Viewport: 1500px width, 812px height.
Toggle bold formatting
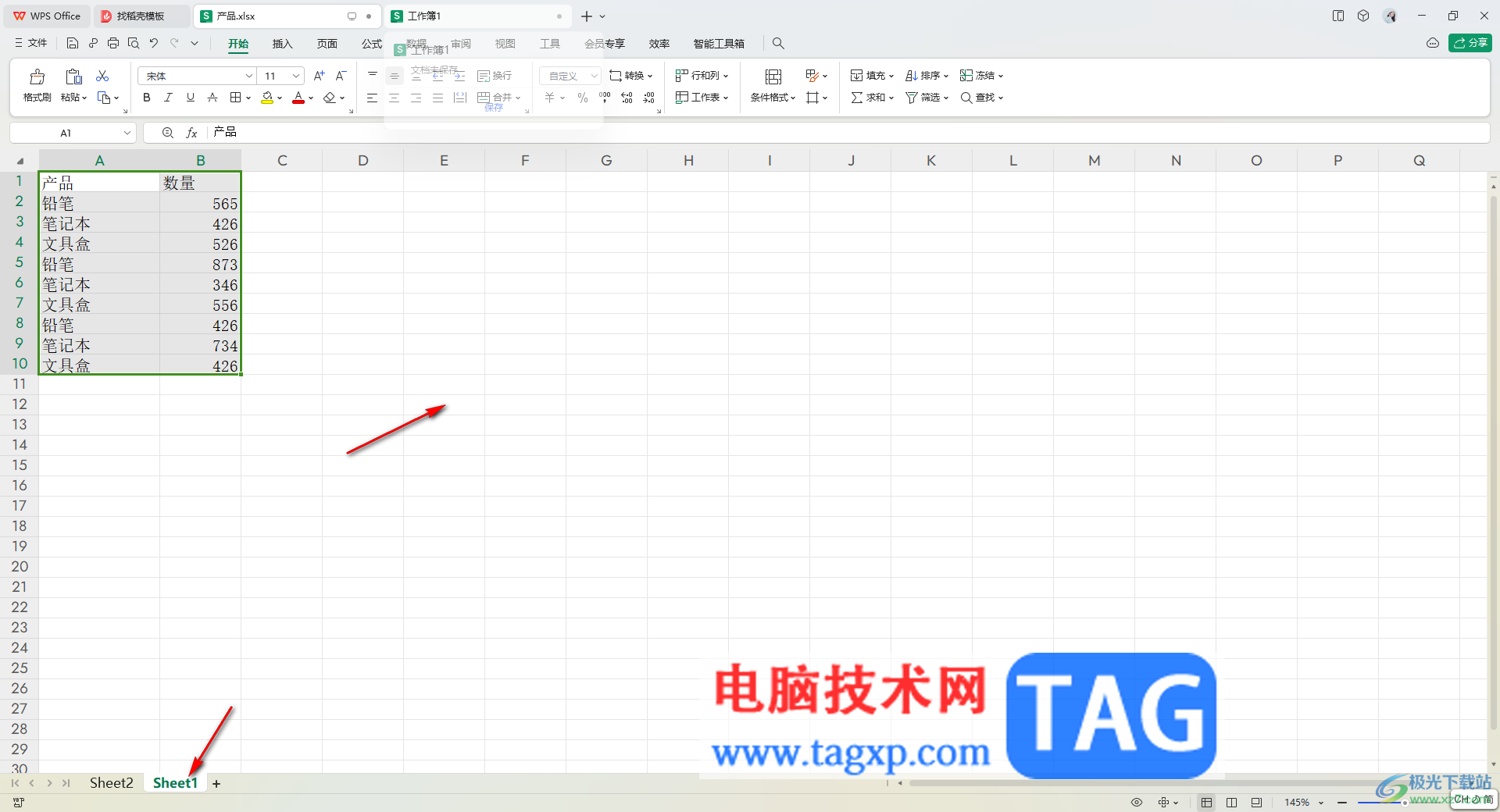(147, 98)
